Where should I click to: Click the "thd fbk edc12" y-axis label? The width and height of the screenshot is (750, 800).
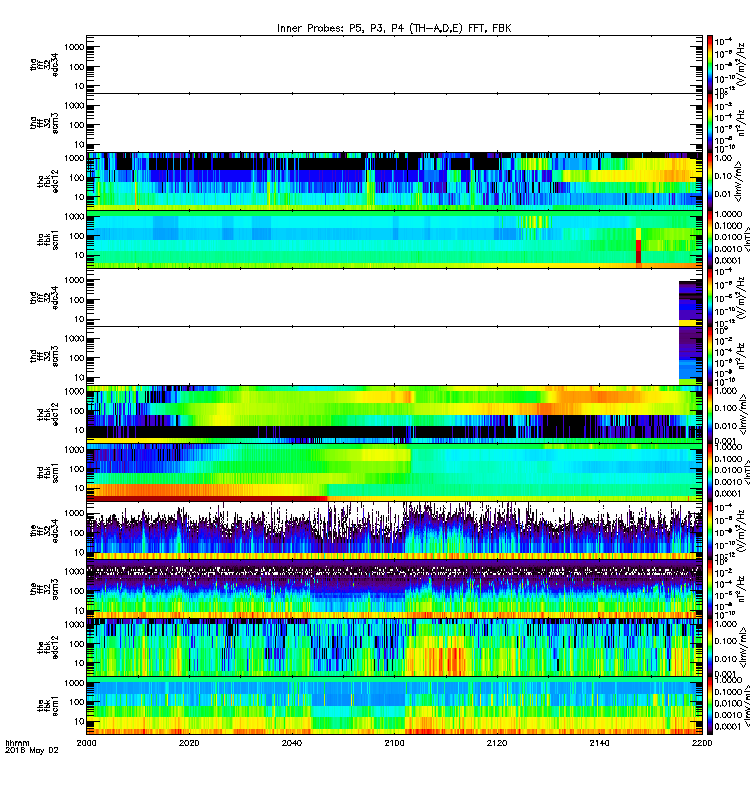click(x=48, y=414)
